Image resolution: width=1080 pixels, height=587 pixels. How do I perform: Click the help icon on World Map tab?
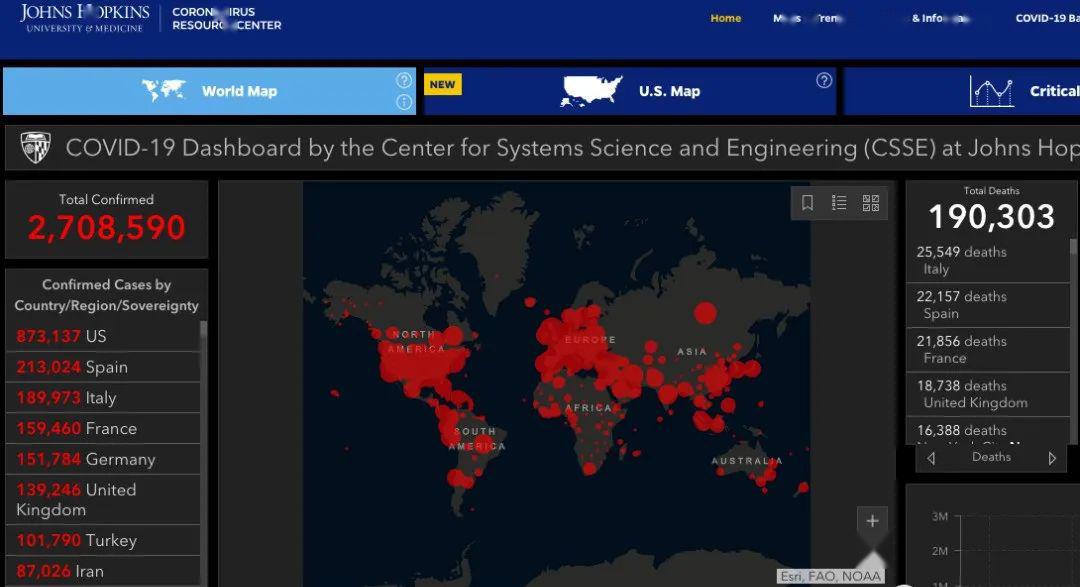point(404,80)
